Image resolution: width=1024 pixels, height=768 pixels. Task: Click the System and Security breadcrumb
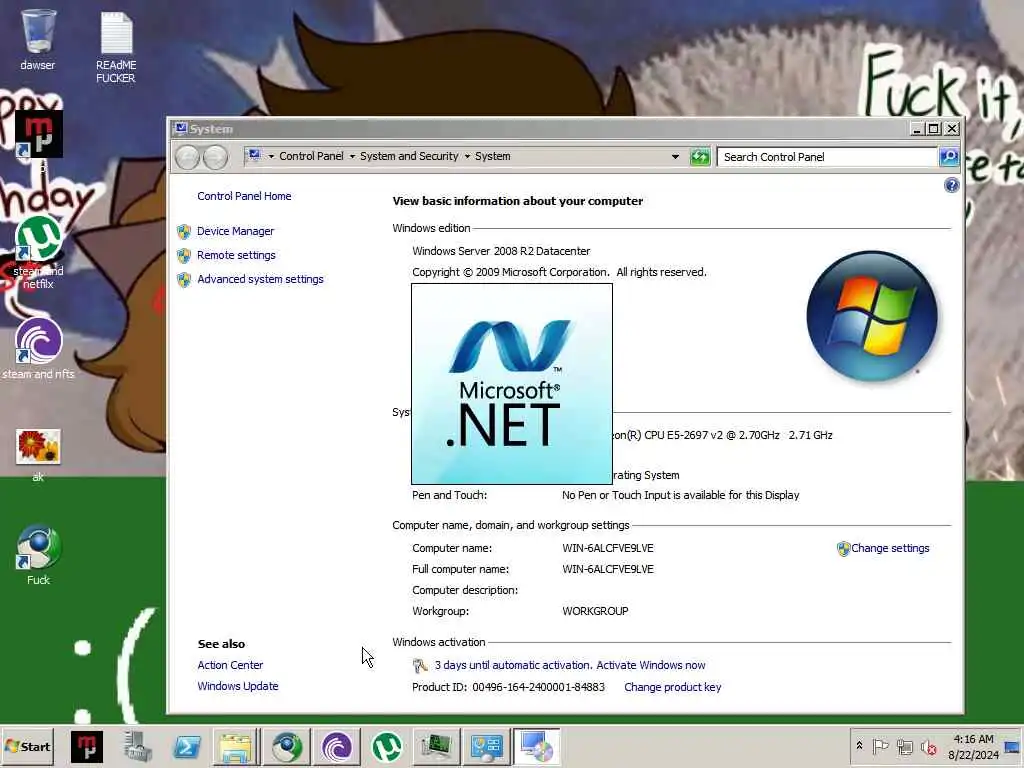coord(409,156)
